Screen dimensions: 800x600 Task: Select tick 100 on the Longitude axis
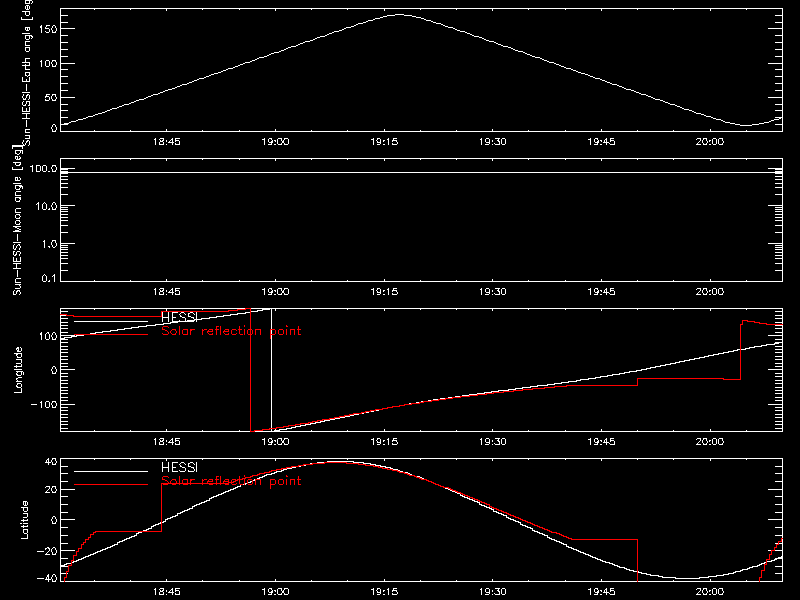47,336
